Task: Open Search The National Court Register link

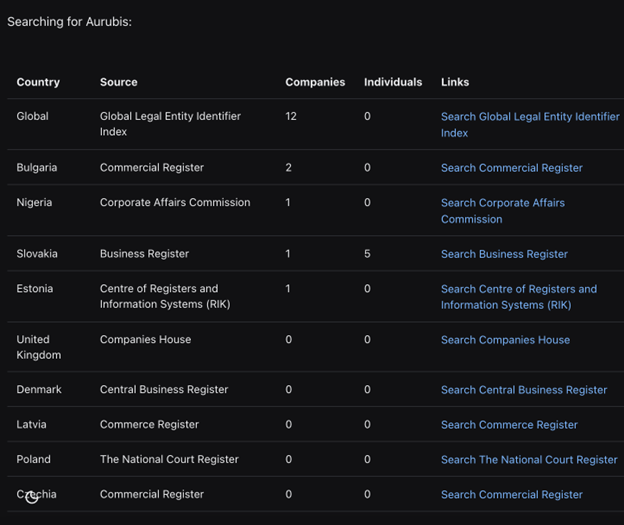Action: point(529,460)
